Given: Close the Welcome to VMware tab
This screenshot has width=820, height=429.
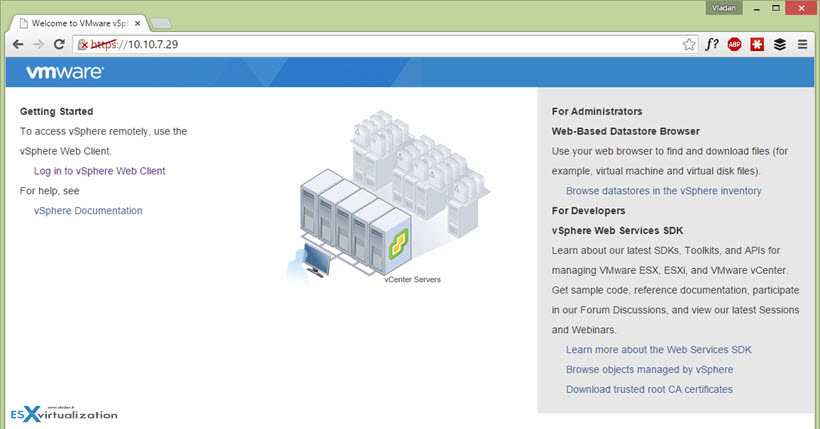Looking at the screenshot, I should click(138, 24).
